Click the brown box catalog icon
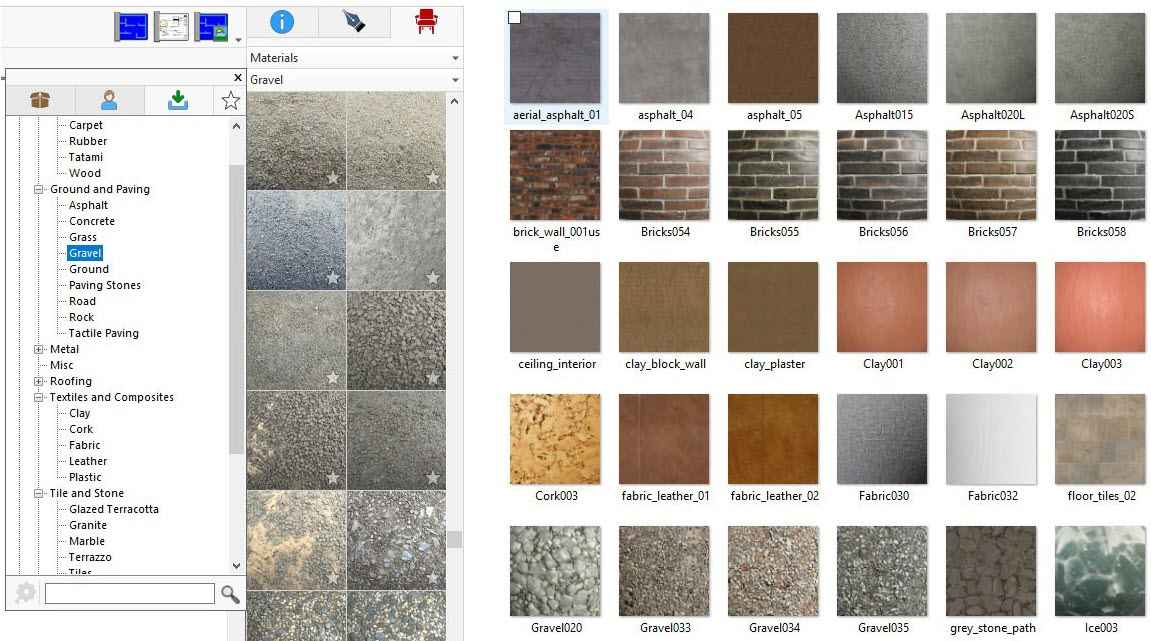 pos(40,100)
